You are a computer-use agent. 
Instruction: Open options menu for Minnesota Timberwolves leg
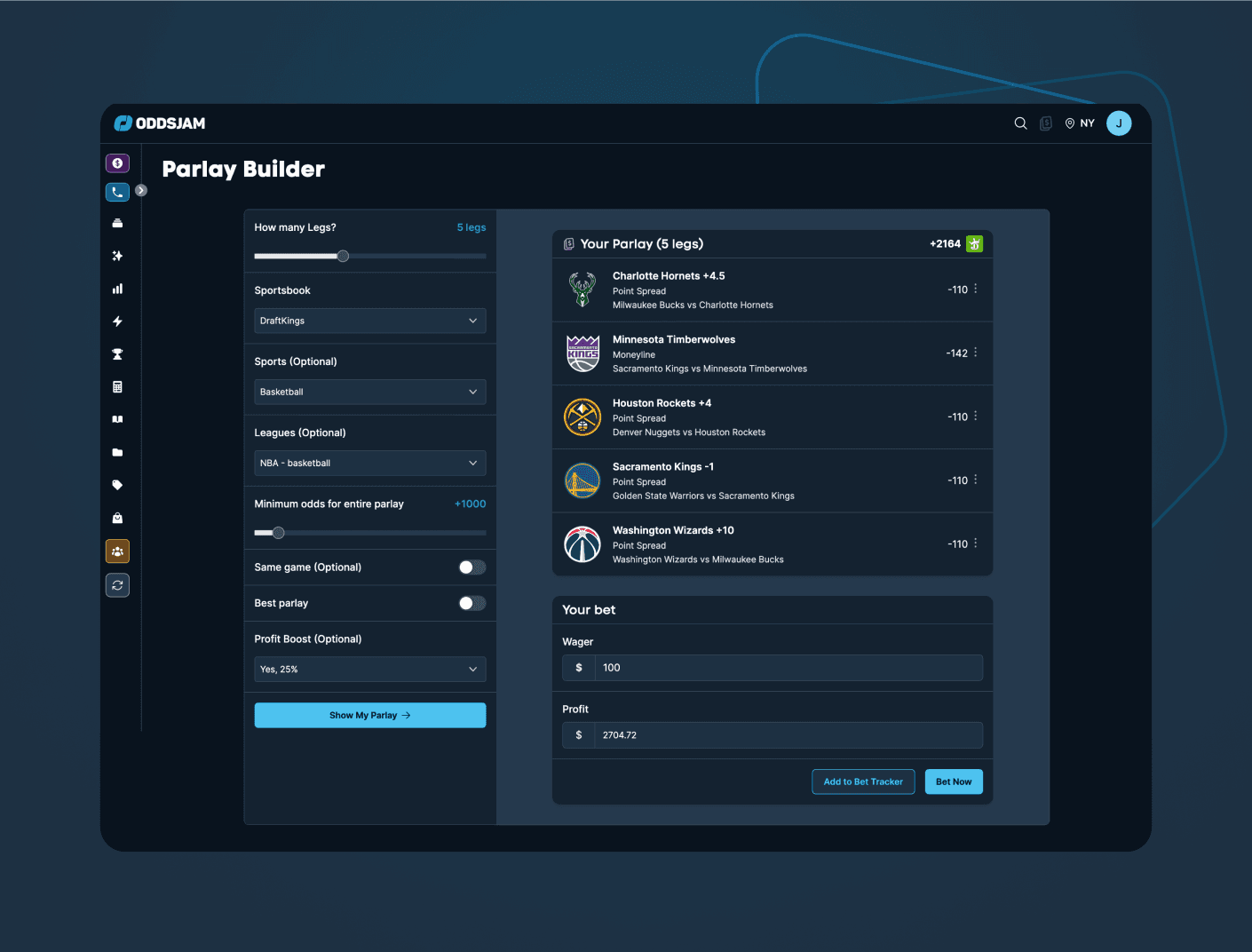(975, 353)
